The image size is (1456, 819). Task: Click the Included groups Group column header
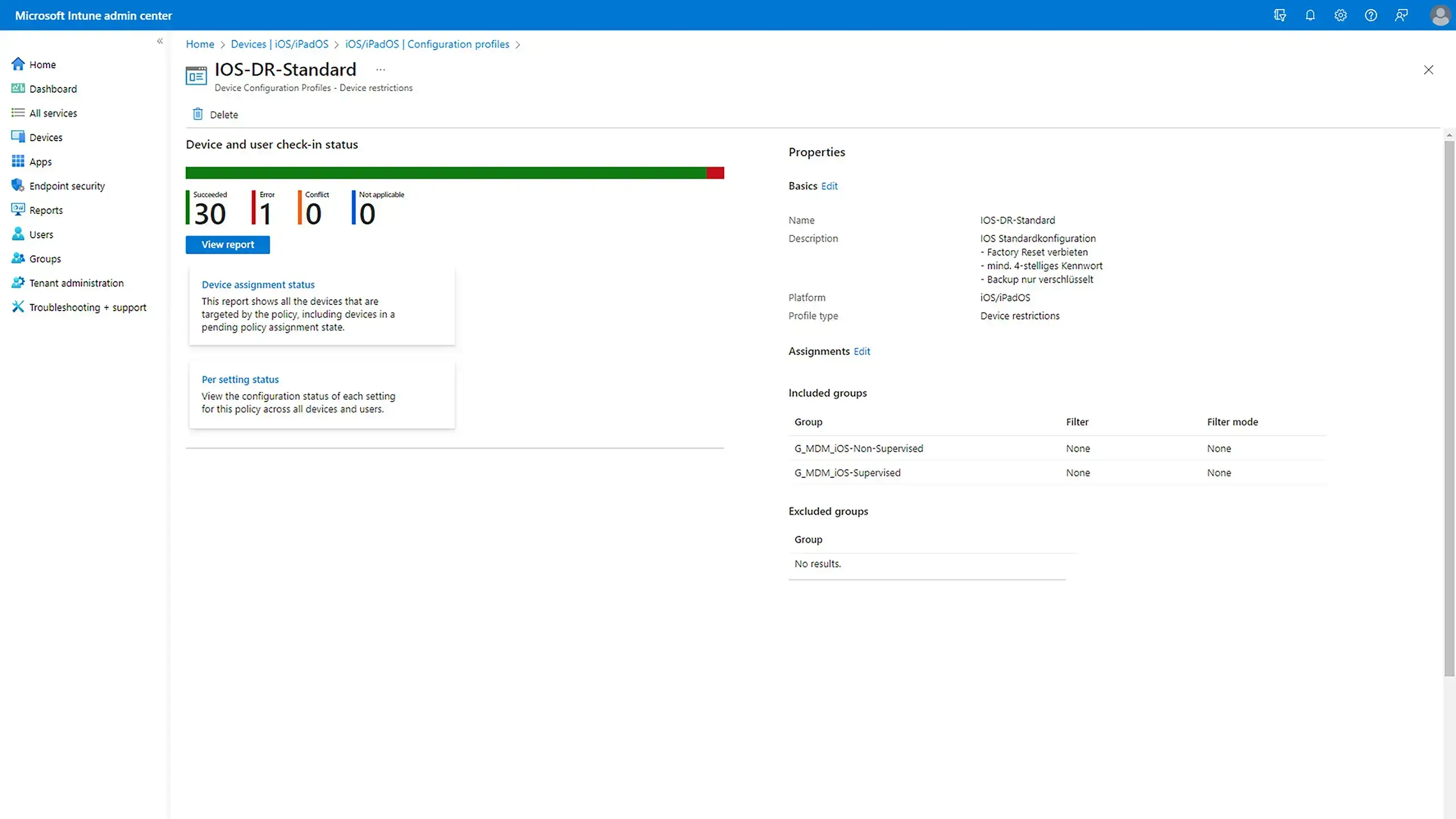click(x=808, y=422)
